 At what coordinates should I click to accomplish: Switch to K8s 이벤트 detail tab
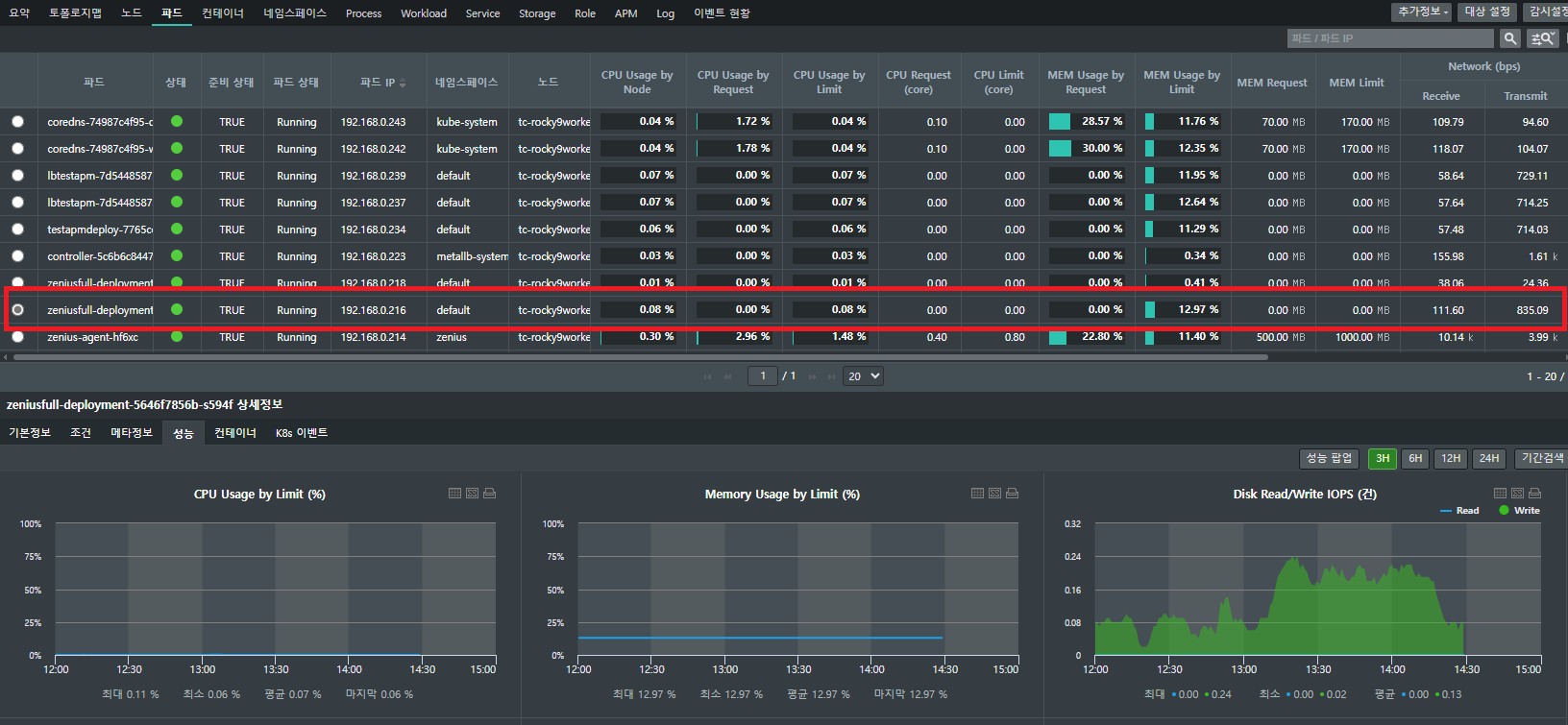[x=302, y=433]
